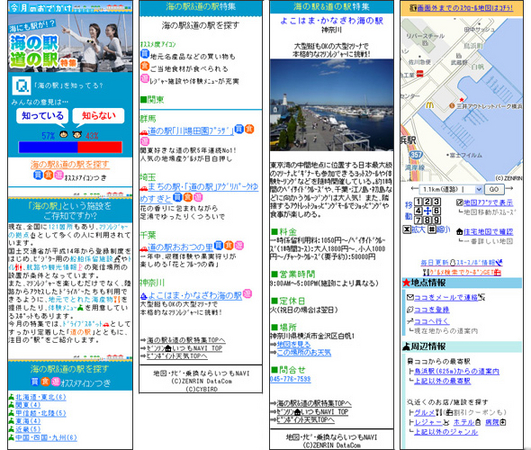531x450 pixels.
Task: Click the 縮小 zoom-out key icon
Action: coord(431,230)
